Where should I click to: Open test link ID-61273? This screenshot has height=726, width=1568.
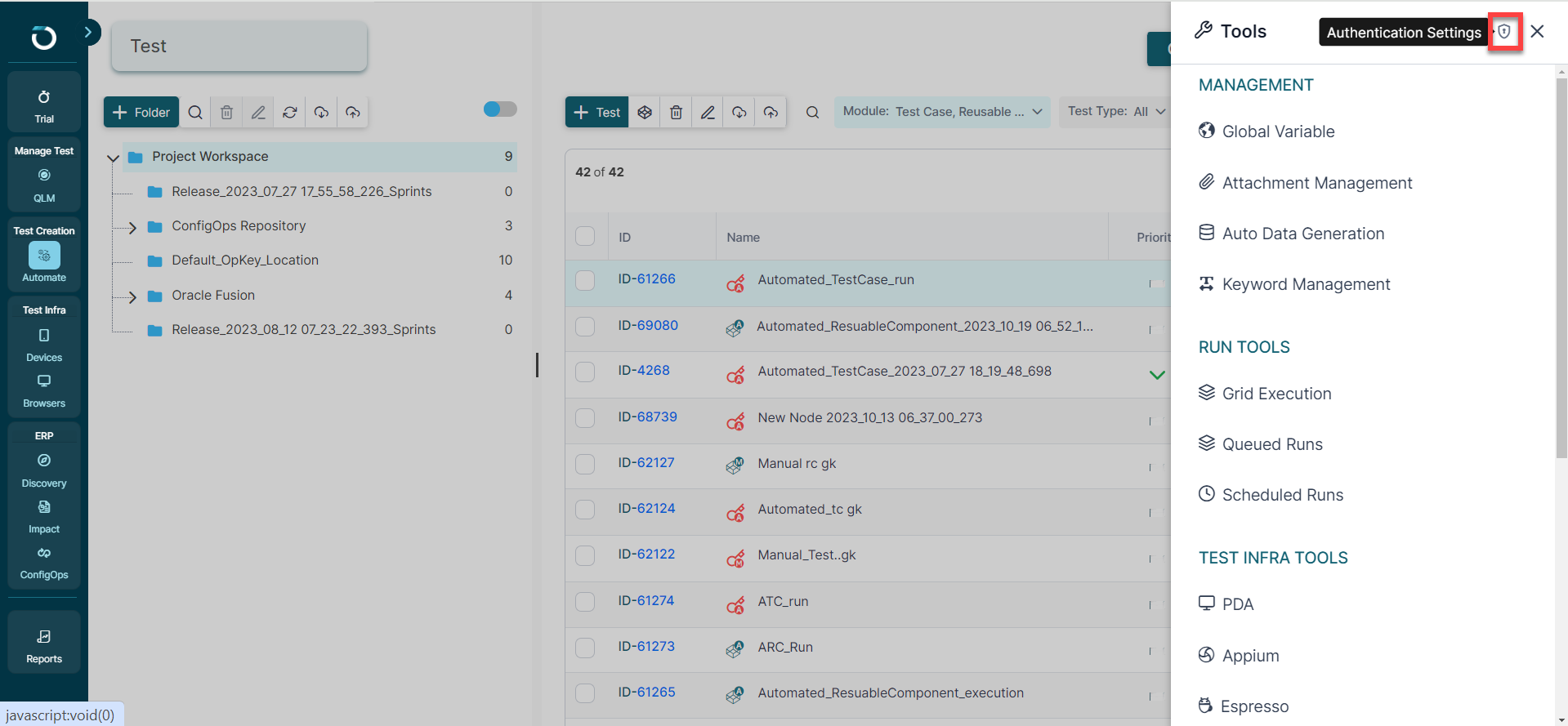pyautogui.click(x=646, y=646)
